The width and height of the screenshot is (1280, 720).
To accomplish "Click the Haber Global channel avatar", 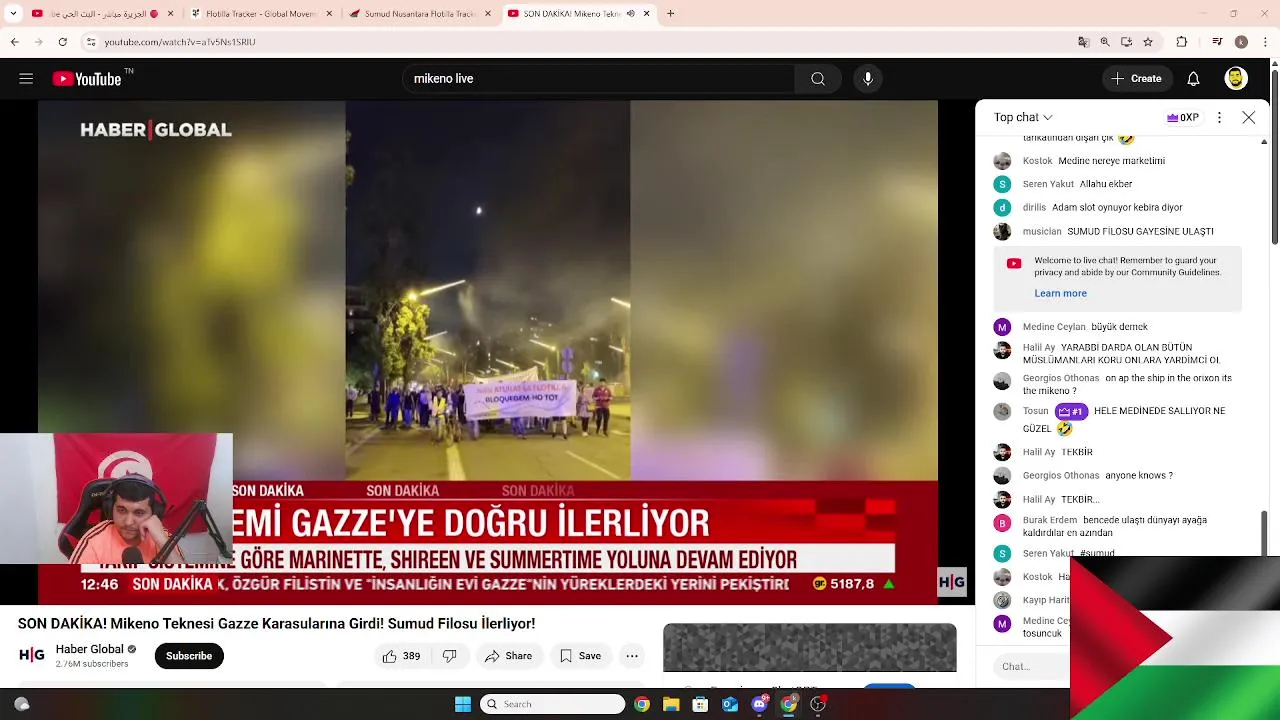I will 32,655.
